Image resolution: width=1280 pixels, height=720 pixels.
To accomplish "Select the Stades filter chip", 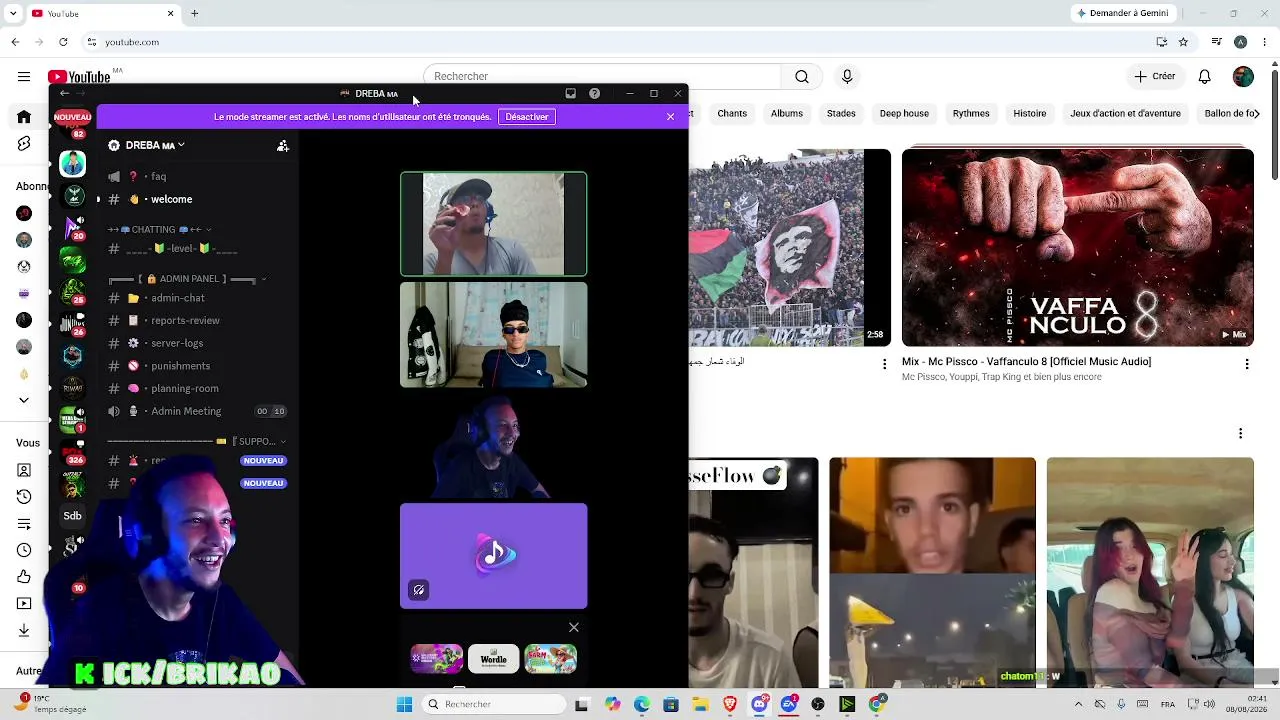I will tap(841, 114).
